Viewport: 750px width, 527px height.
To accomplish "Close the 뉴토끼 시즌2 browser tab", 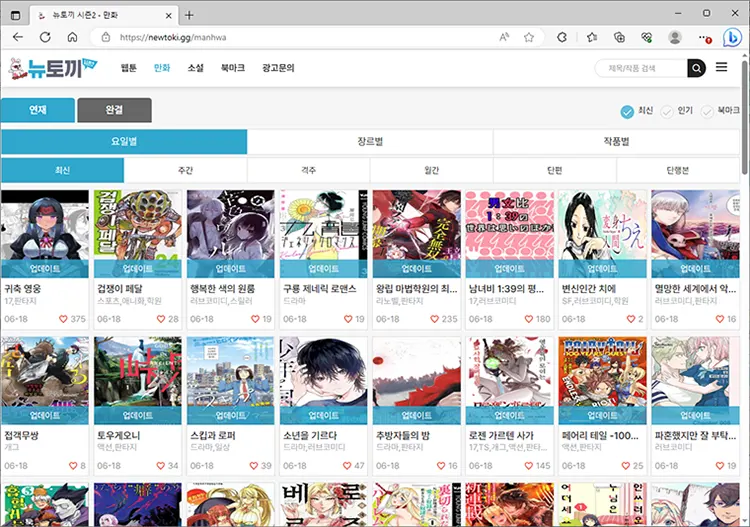I will 169,15.
